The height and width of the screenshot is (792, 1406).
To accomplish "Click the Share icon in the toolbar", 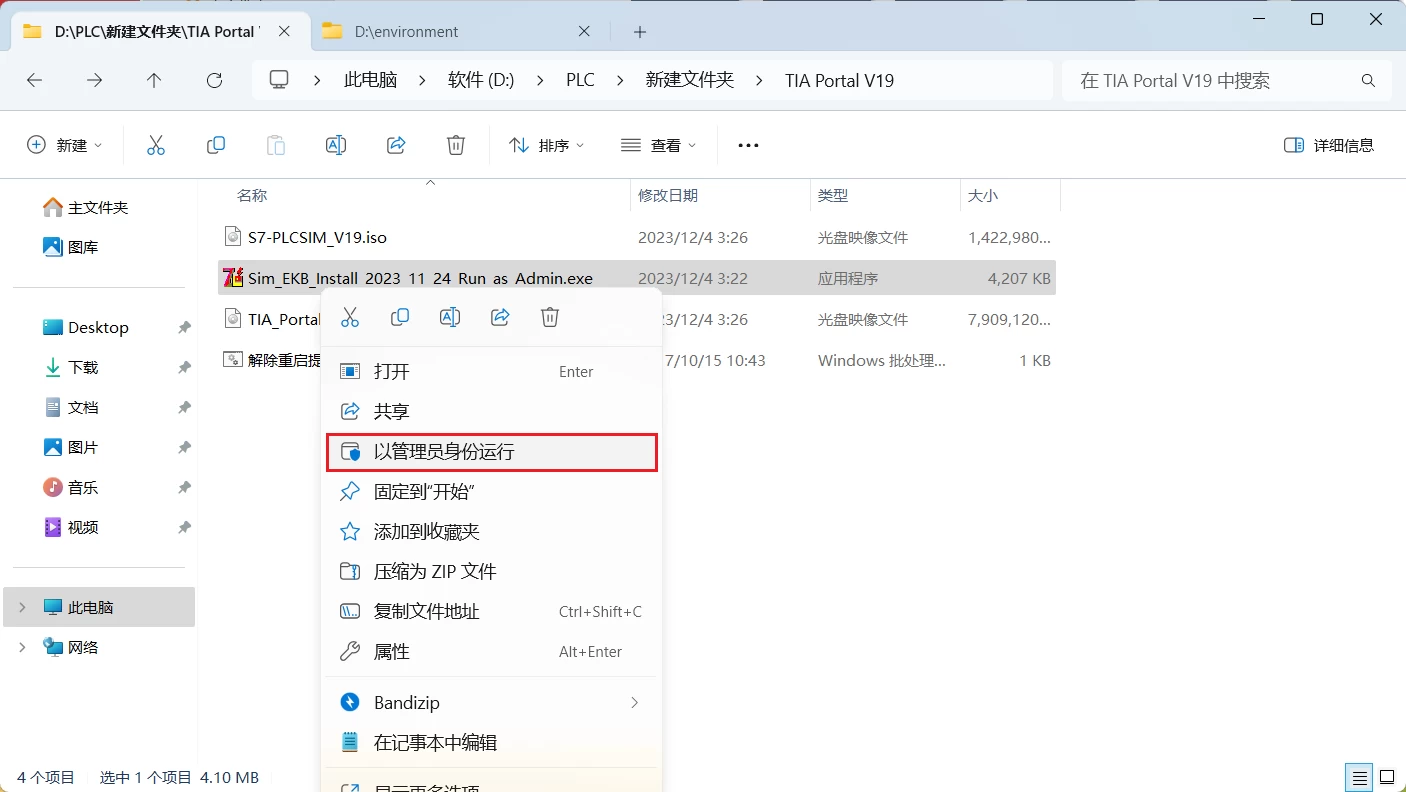I will click(396, 145).
